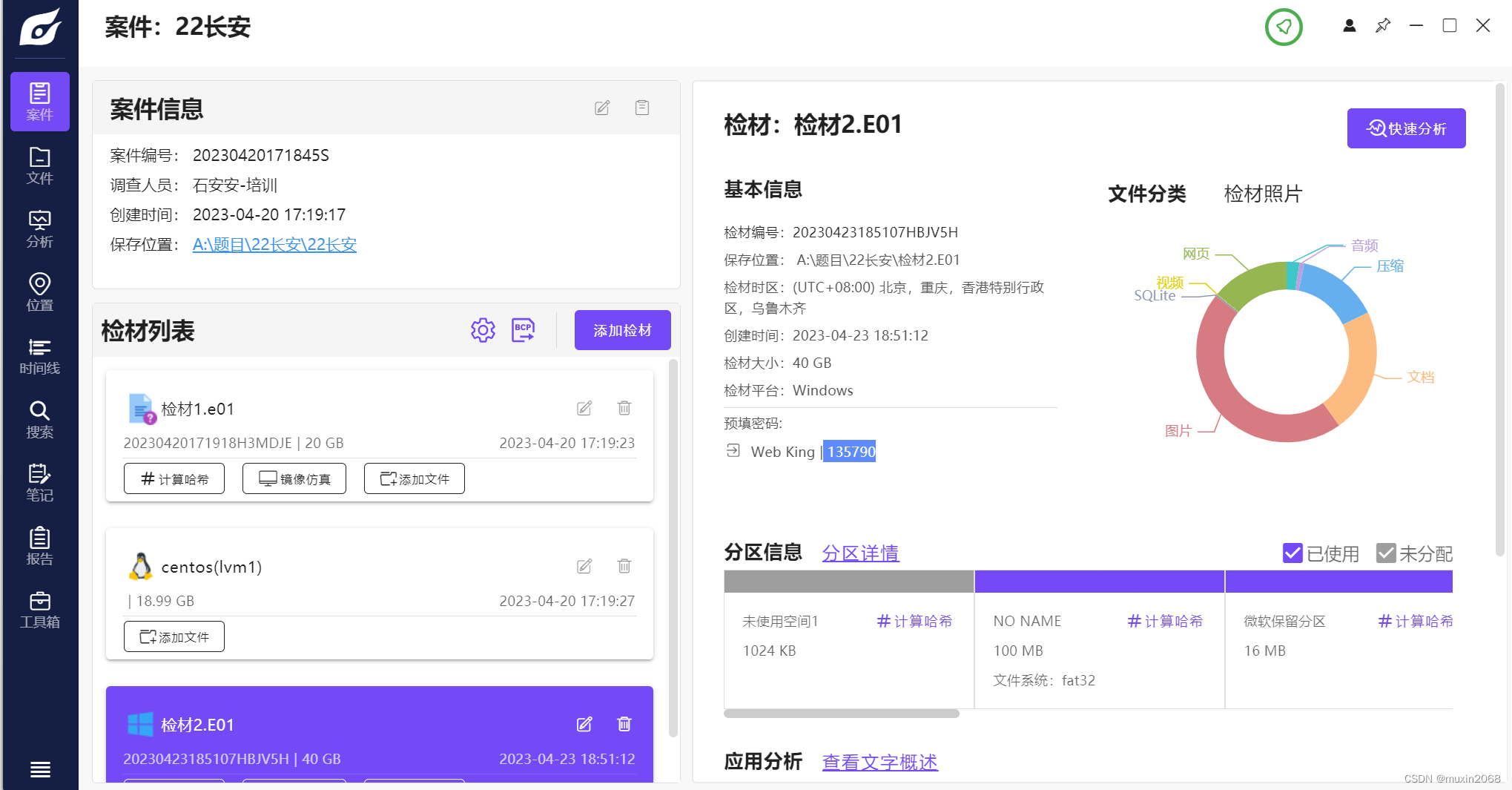
Task: Click the green location badge icon
Action: [1284, 27]
